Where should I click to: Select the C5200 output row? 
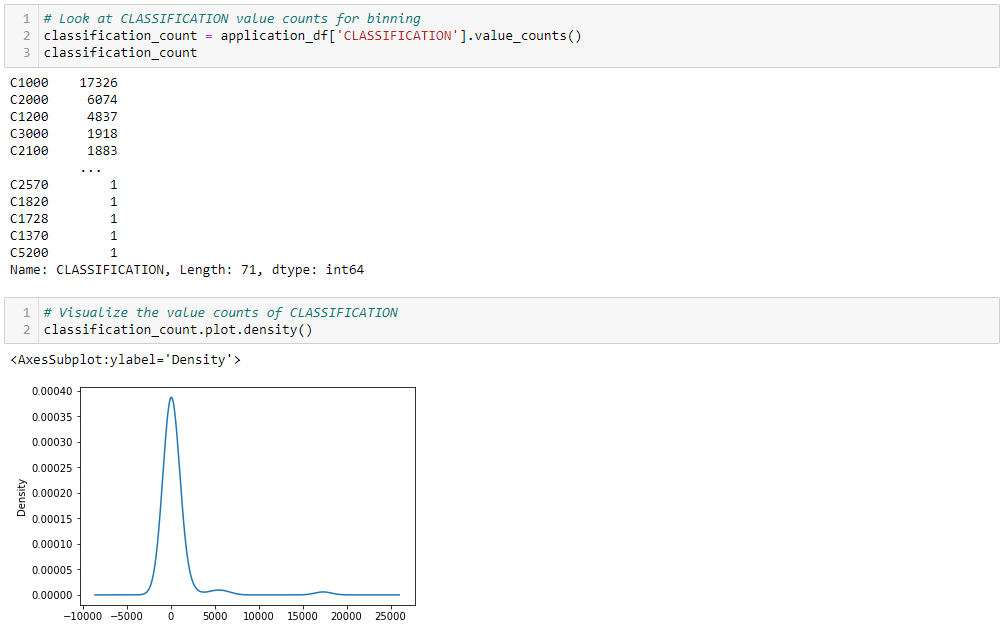click(64, 253)
